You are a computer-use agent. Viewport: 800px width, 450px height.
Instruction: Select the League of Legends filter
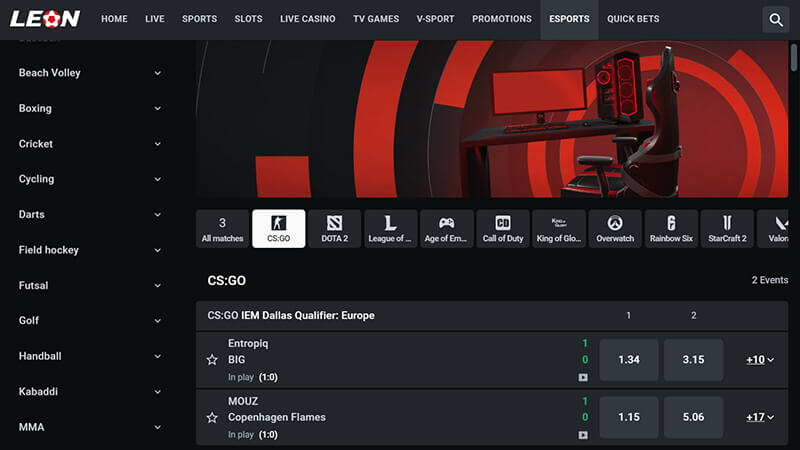pyautogui.click(x=391, y=229)
